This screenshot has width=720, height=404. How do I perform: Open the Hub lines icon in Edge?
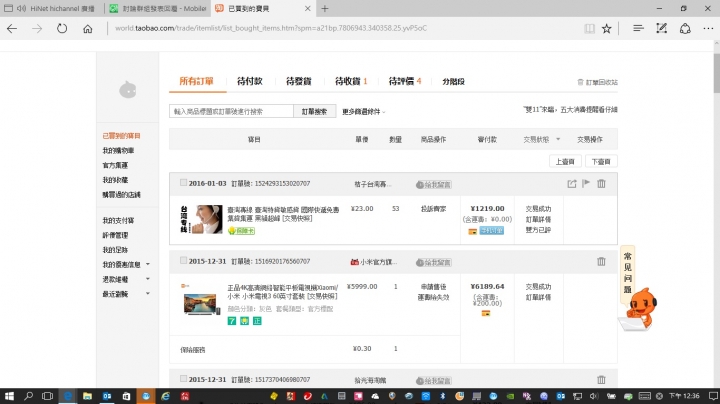[638, 28]
